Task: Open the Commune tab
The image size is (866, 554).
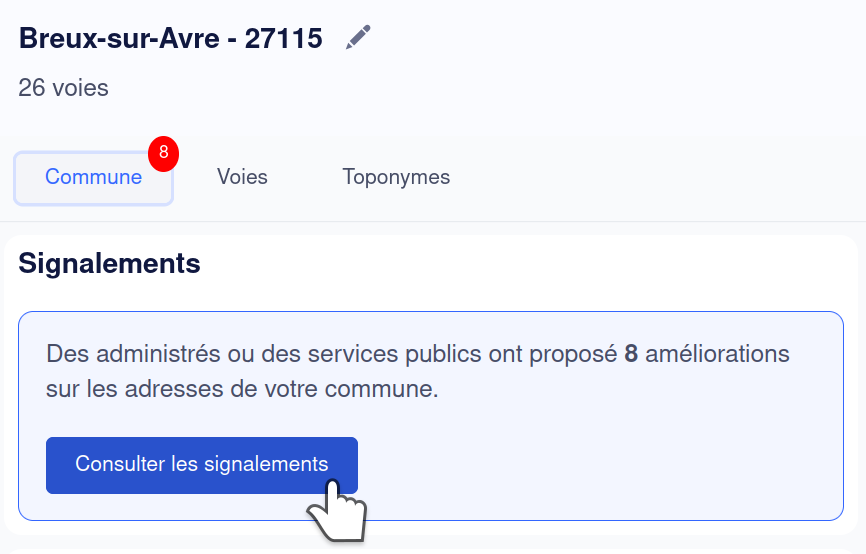Action: point(93,178)
